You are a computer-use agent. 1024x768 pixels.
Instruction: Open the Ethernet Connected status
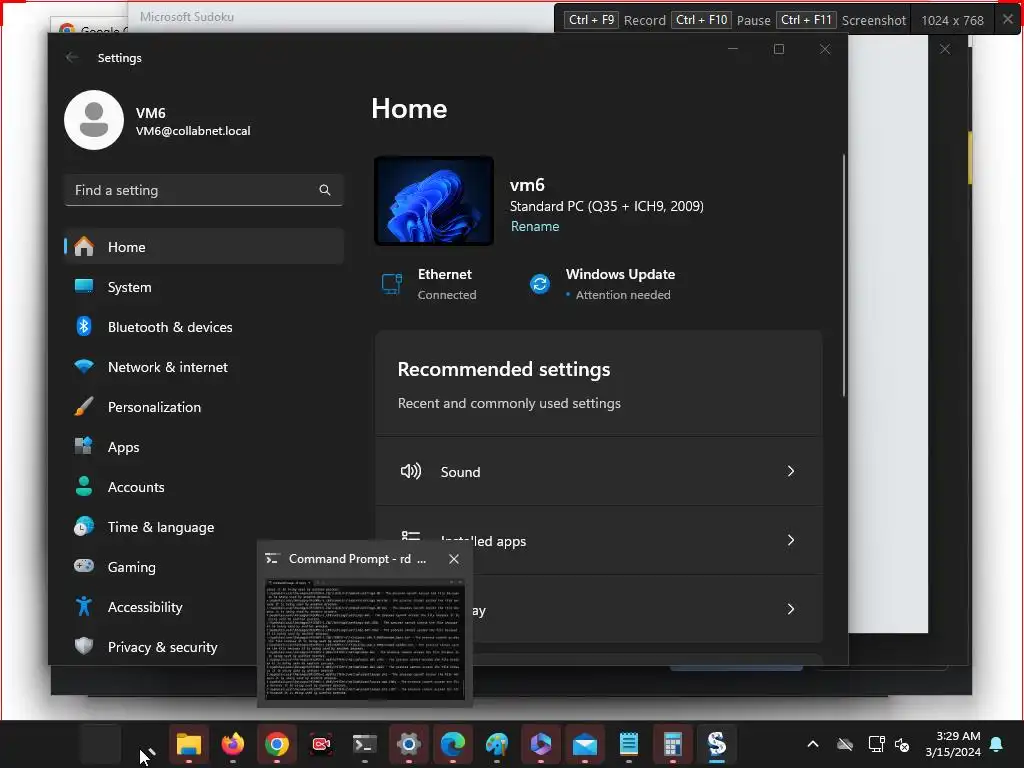pos(430,284)
